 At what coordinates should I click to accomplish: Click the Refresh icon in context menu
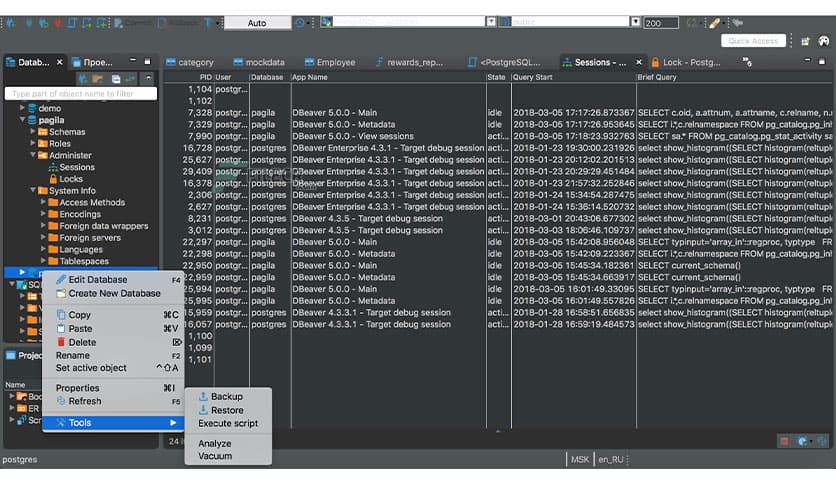click(61, 401)
